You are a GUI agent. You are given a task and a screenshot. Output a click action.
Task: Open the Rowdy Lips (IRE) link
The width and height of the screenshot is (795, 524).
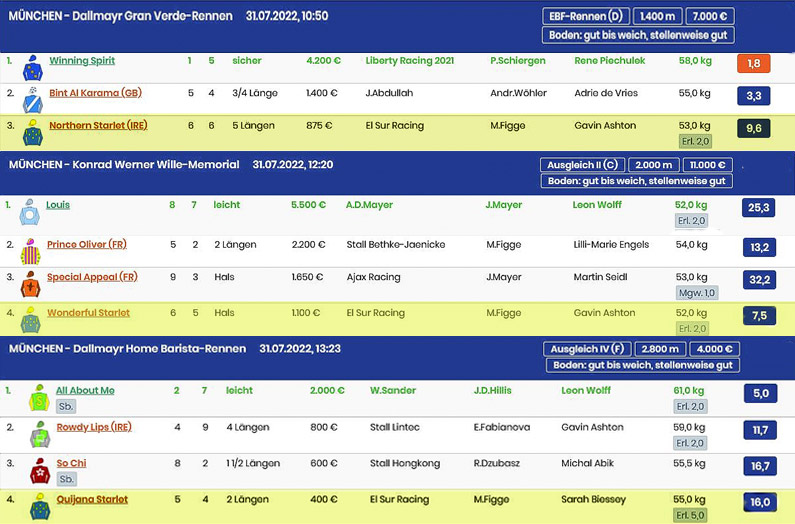(94, 427)
